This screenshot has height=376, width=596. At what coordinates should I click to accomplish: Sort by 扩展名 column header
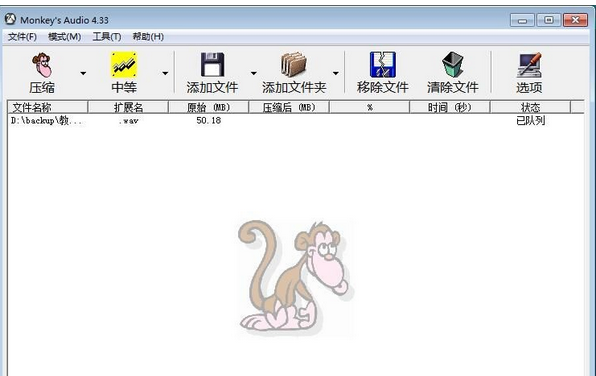click(x=128, y=108)
